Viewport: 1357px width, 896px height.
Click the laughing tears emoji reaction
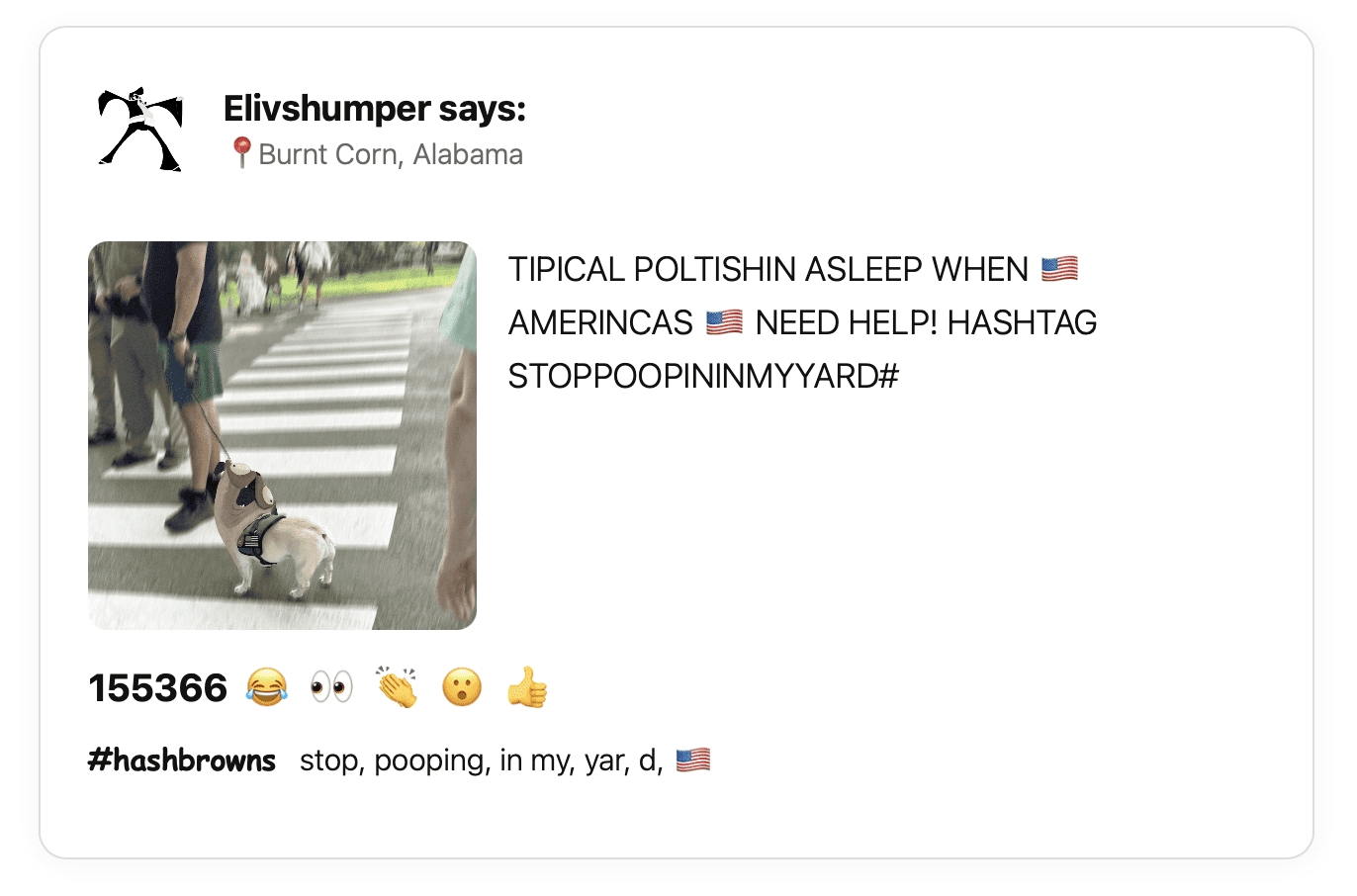[267, 687]
